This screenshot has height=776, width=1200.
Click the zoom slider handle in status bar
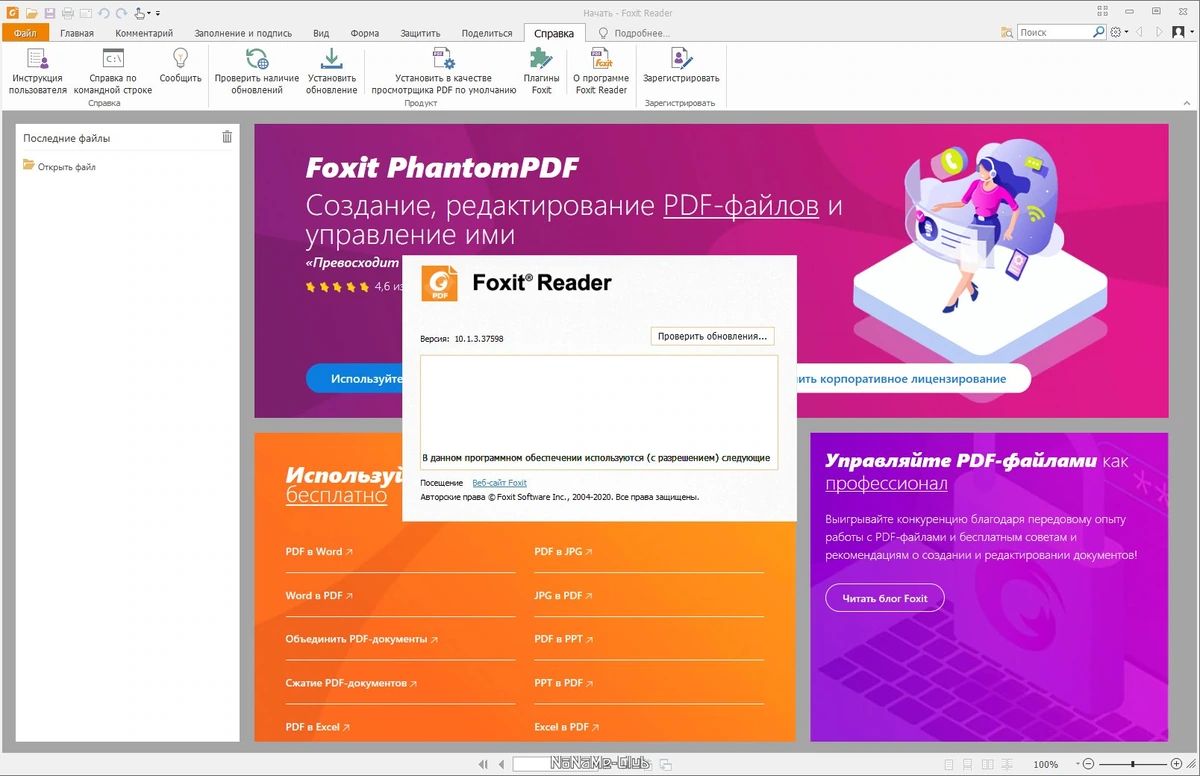[x=1133, y=764]
